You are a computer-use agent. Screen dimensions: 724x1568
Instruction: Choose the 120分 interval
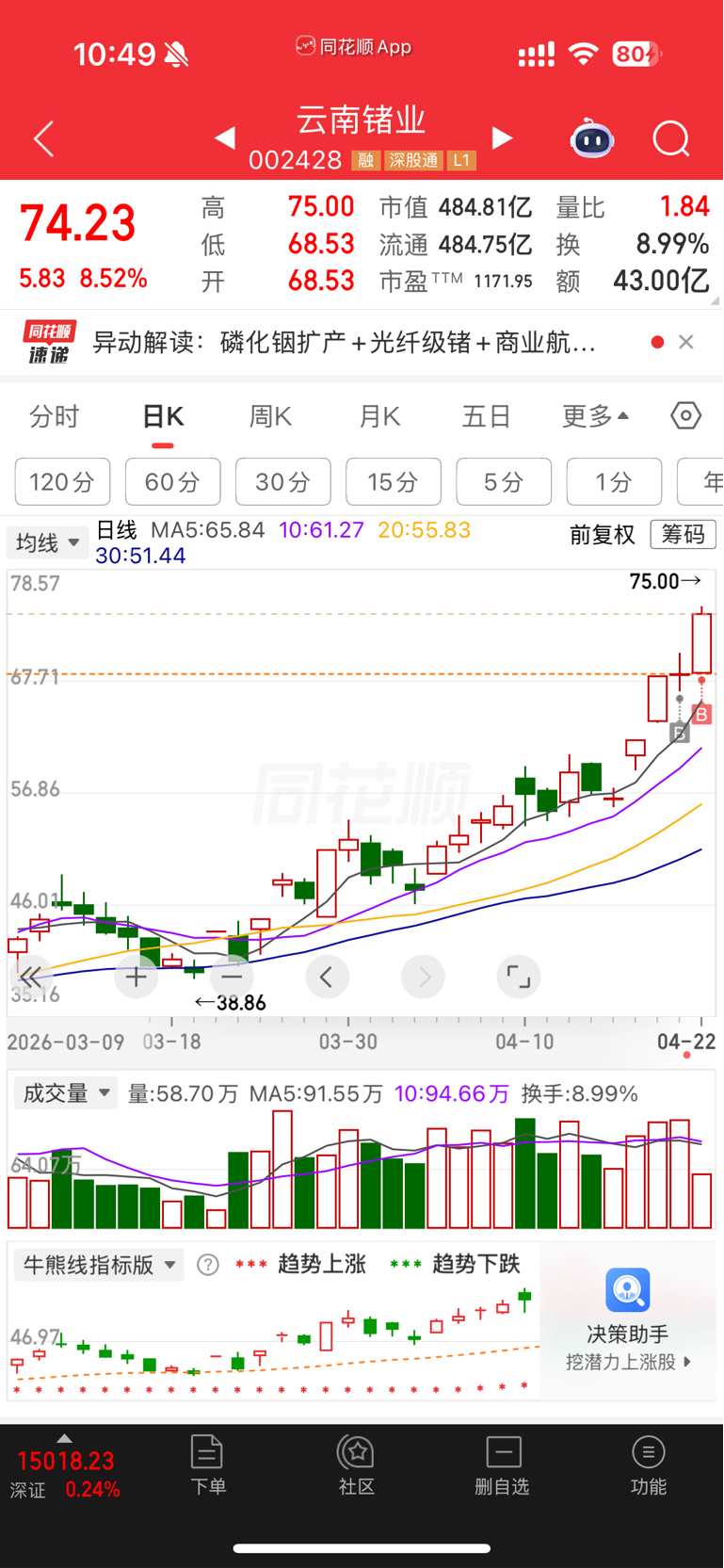[x=62, y=482]
